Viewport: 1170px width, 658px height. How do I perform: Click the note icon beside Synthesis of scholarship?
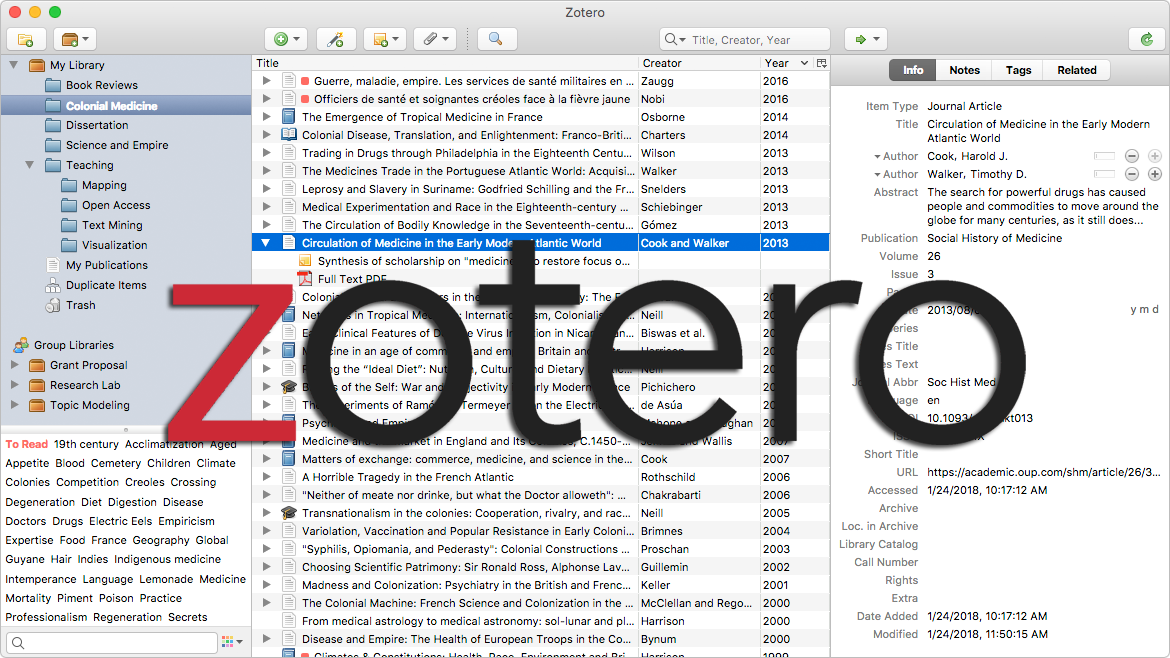click(304, 260)
